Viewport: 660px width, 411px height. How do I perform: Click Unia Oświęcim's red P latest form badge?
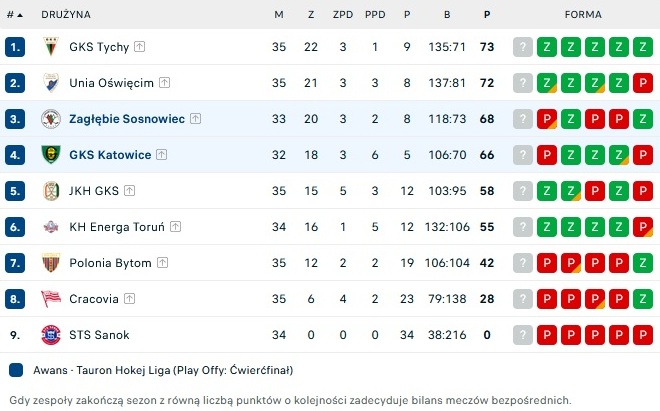643,83
